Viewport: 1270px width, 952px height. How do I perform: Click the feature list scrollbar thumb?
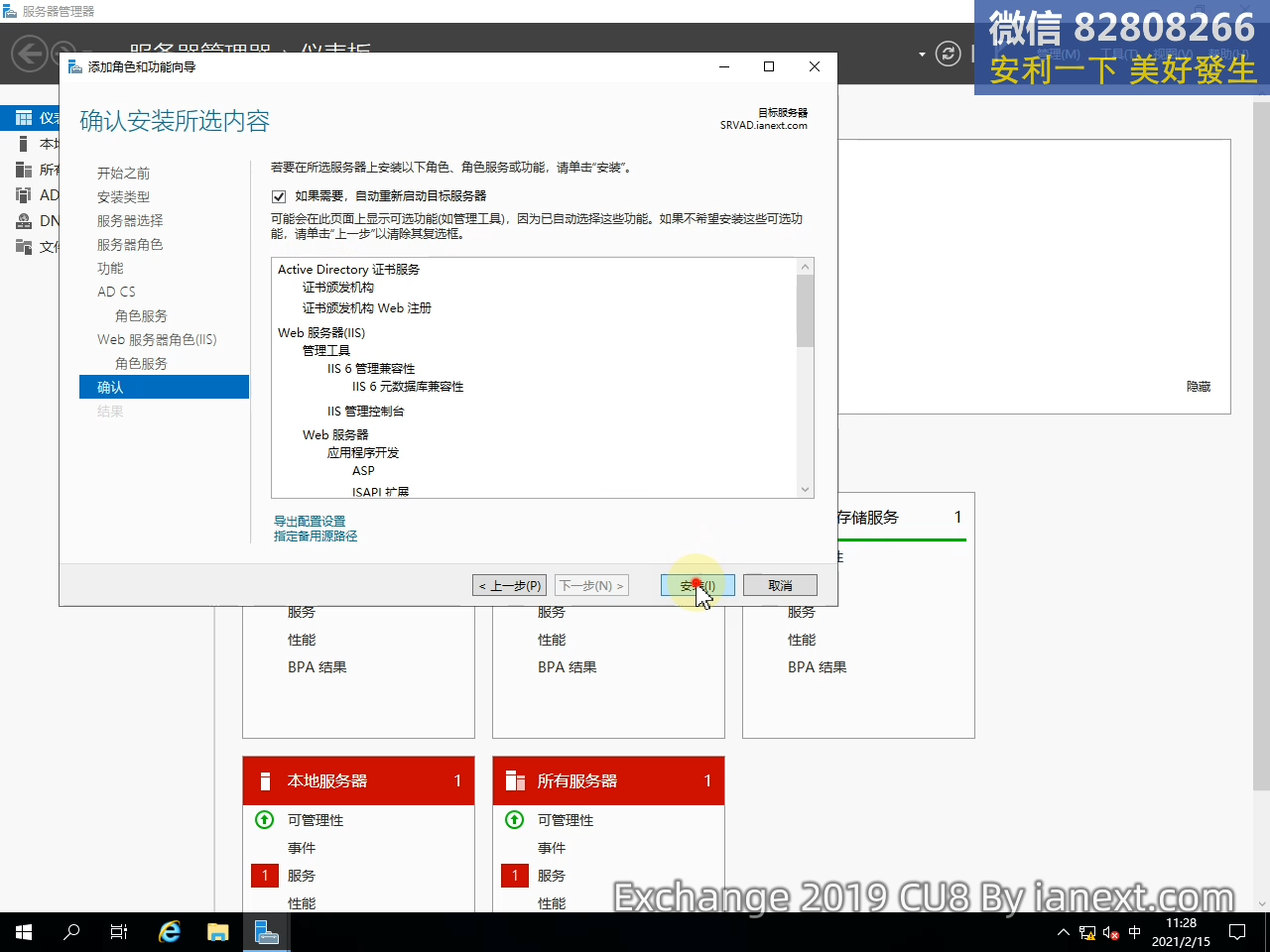coord(806,310)
